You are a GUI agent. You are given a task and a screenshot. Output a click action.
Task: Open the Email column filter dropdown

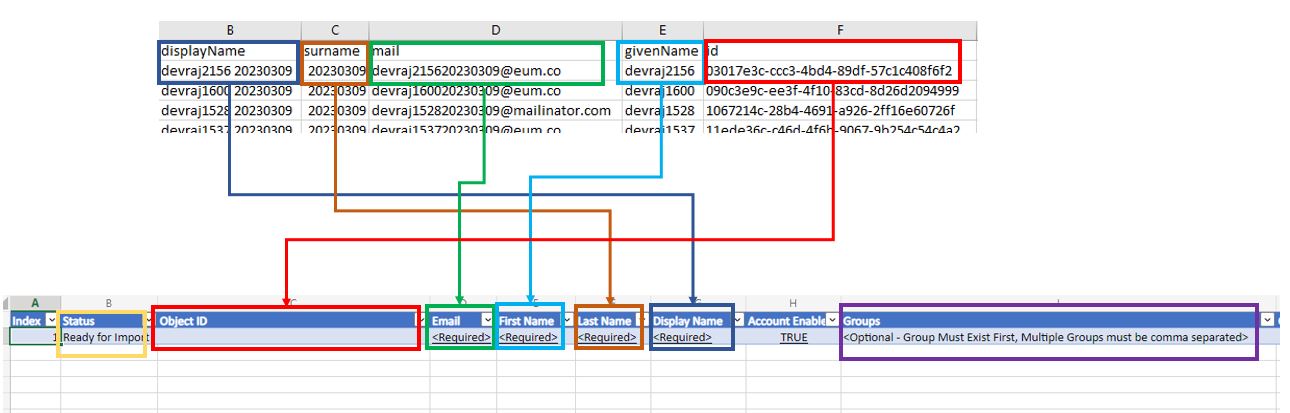coord(487,321)
